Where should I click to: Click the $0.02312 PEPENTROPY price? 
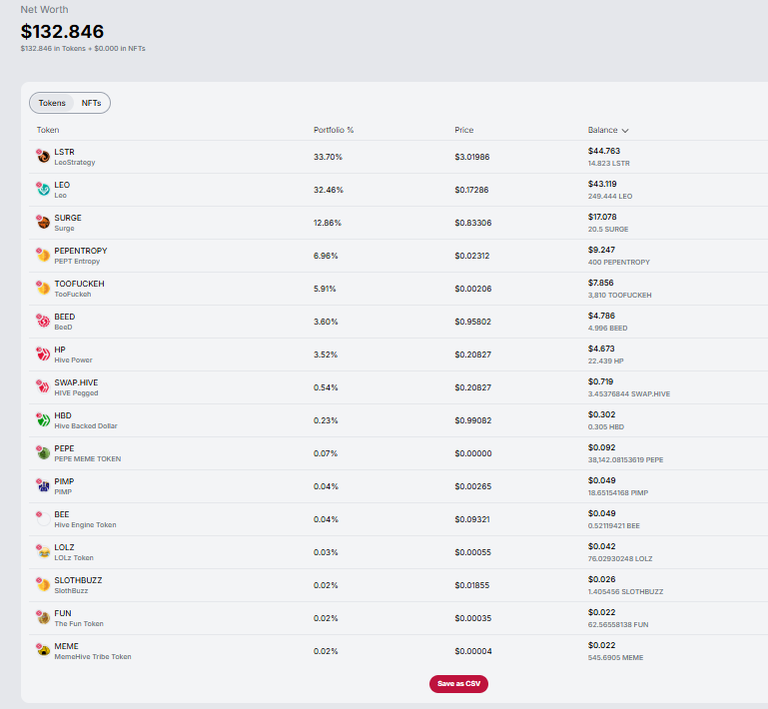472,256
